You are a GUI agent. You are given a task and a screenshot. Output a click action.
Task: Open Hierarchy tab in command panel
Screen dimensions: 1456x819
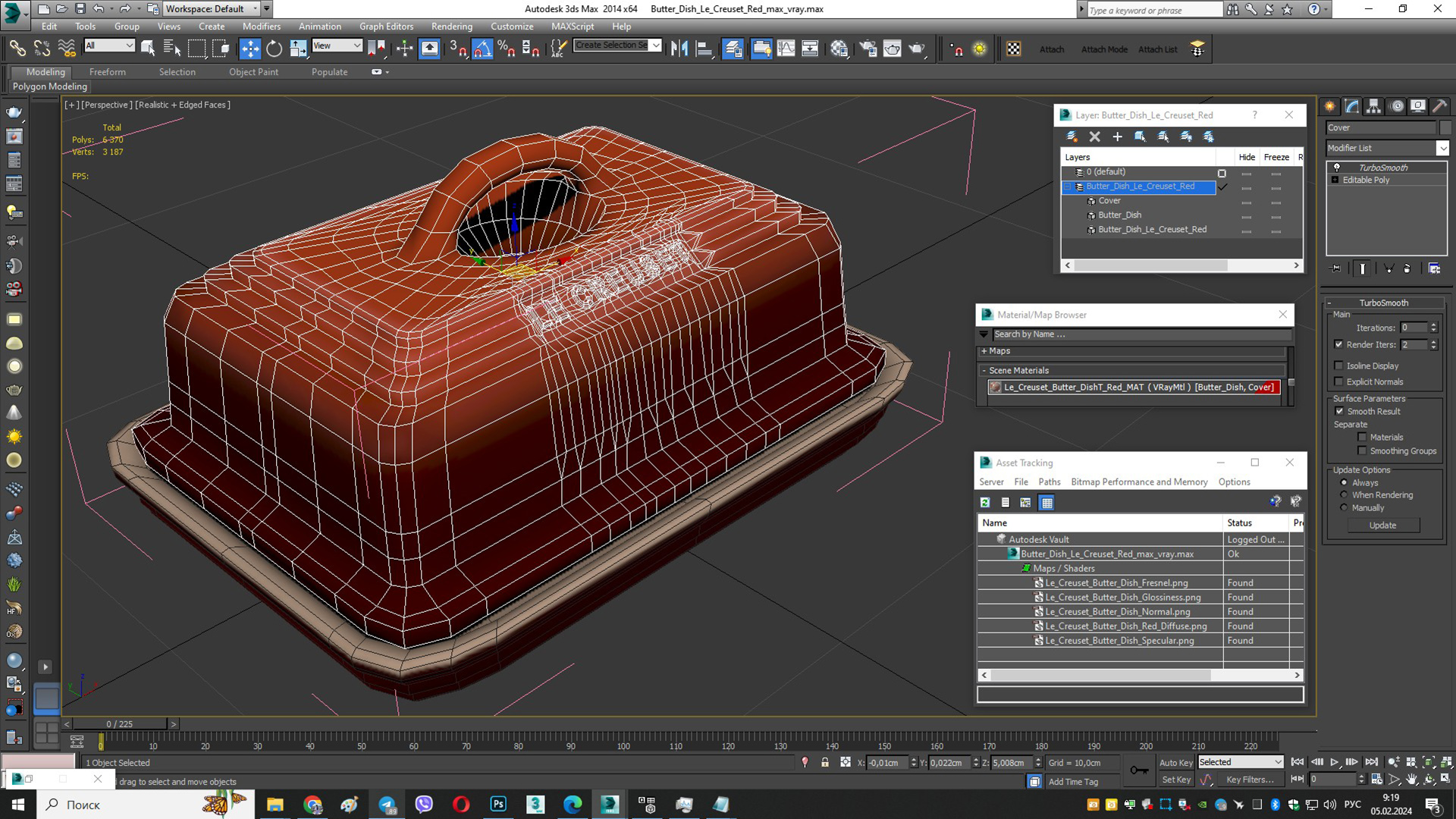[1373, 106]
